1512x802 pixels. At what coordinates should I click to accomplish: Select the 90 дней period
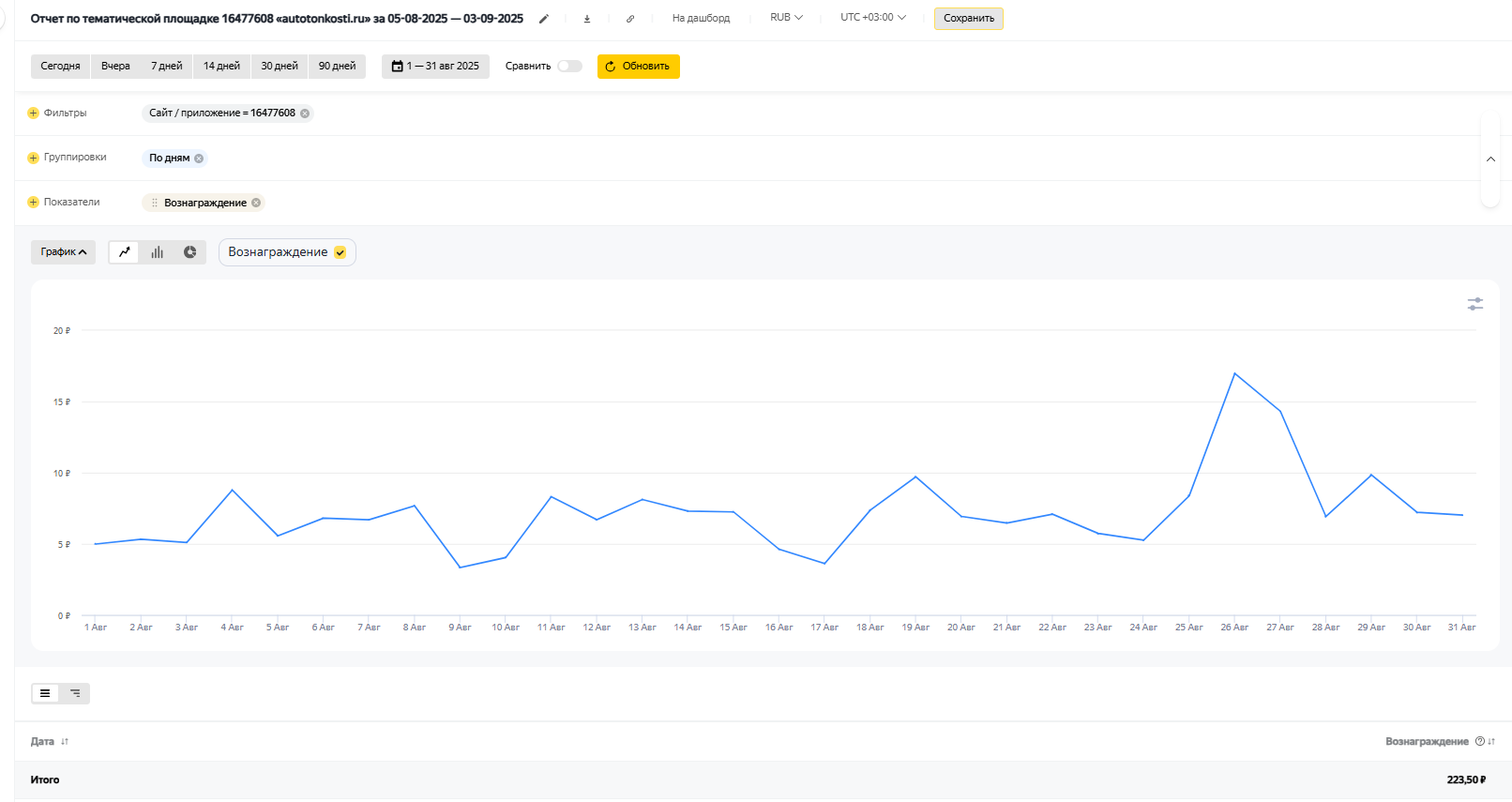click(x=337, y=67)
